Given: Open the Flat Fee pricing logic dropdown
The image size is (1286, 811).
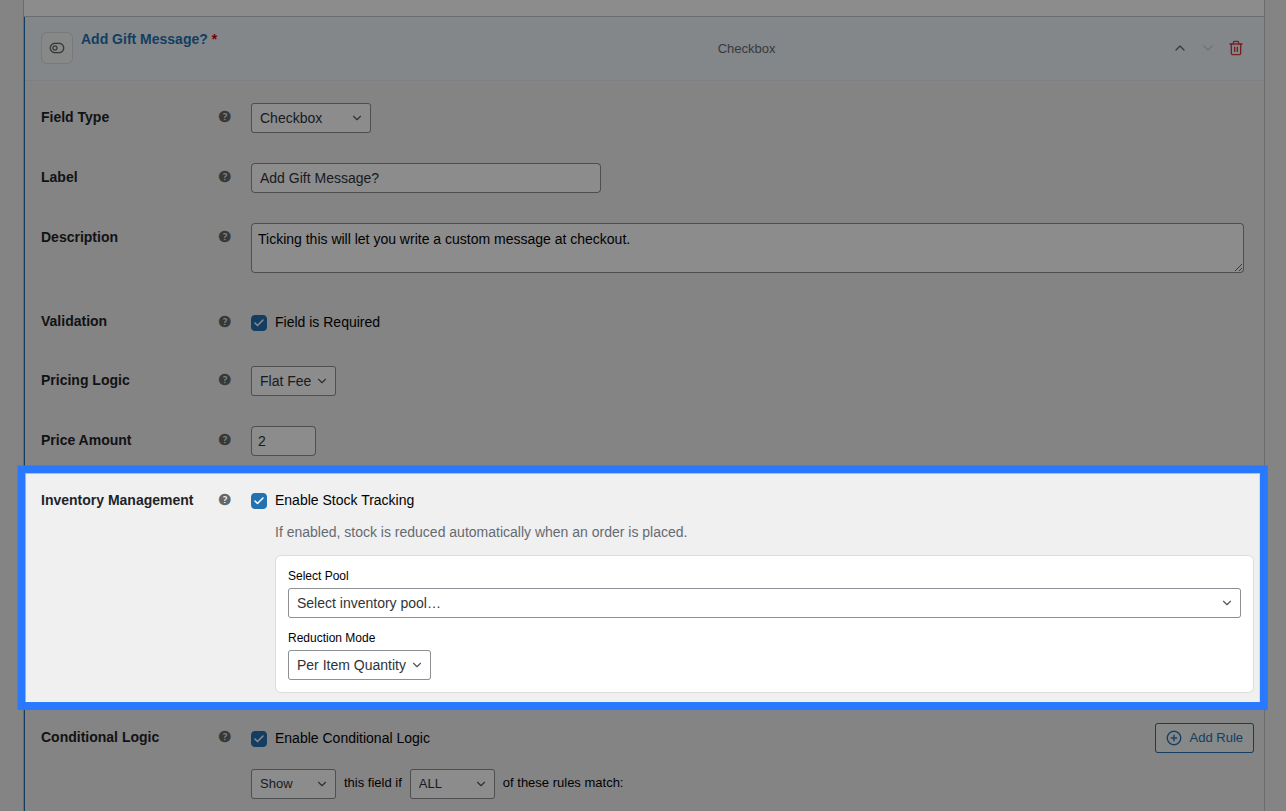Looking at the screenshot, I should pyautogui.click(x=293, y=381).
